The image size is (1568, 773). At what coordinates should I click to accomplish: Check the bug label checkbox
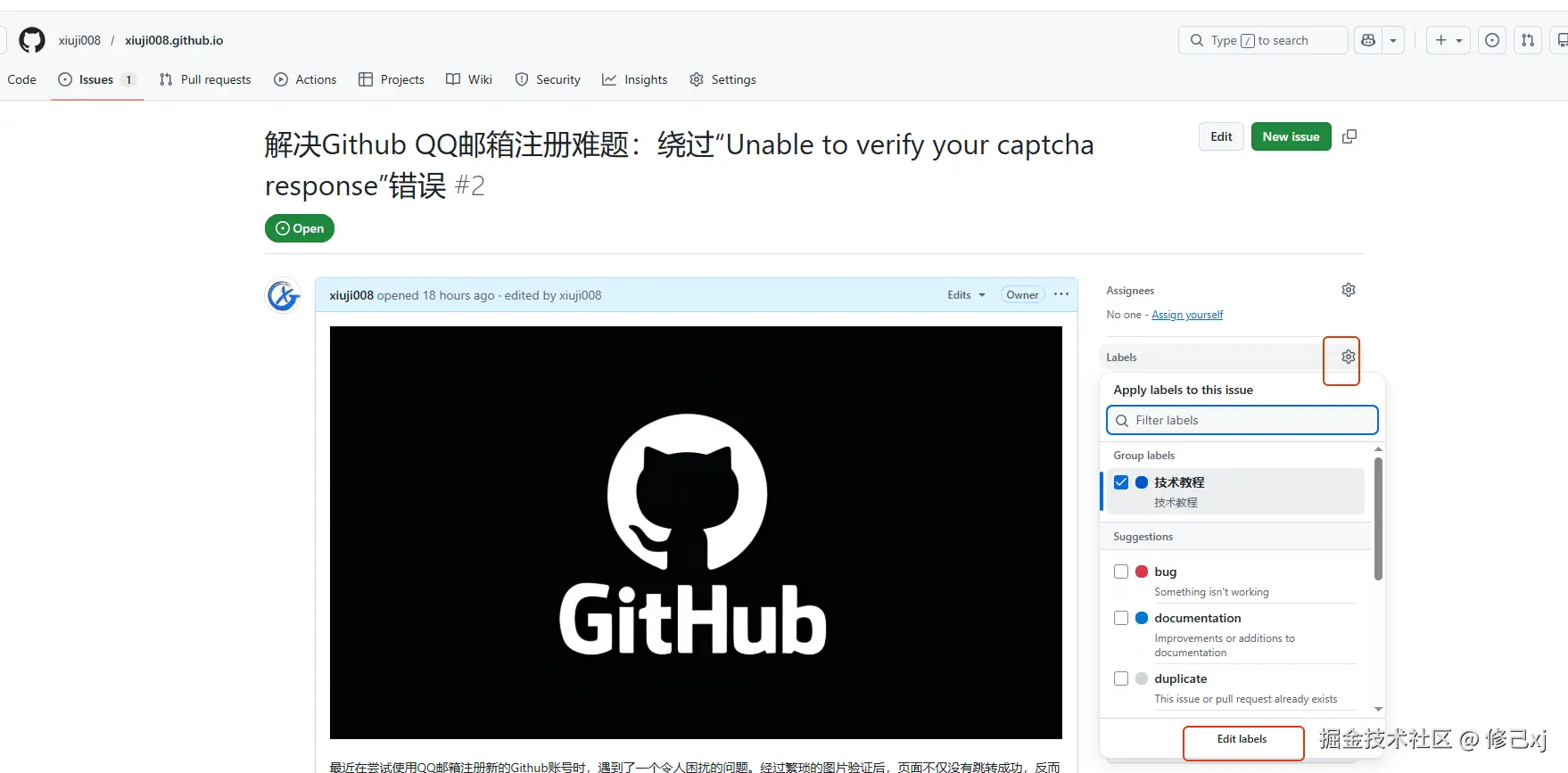click(1121, 572)
